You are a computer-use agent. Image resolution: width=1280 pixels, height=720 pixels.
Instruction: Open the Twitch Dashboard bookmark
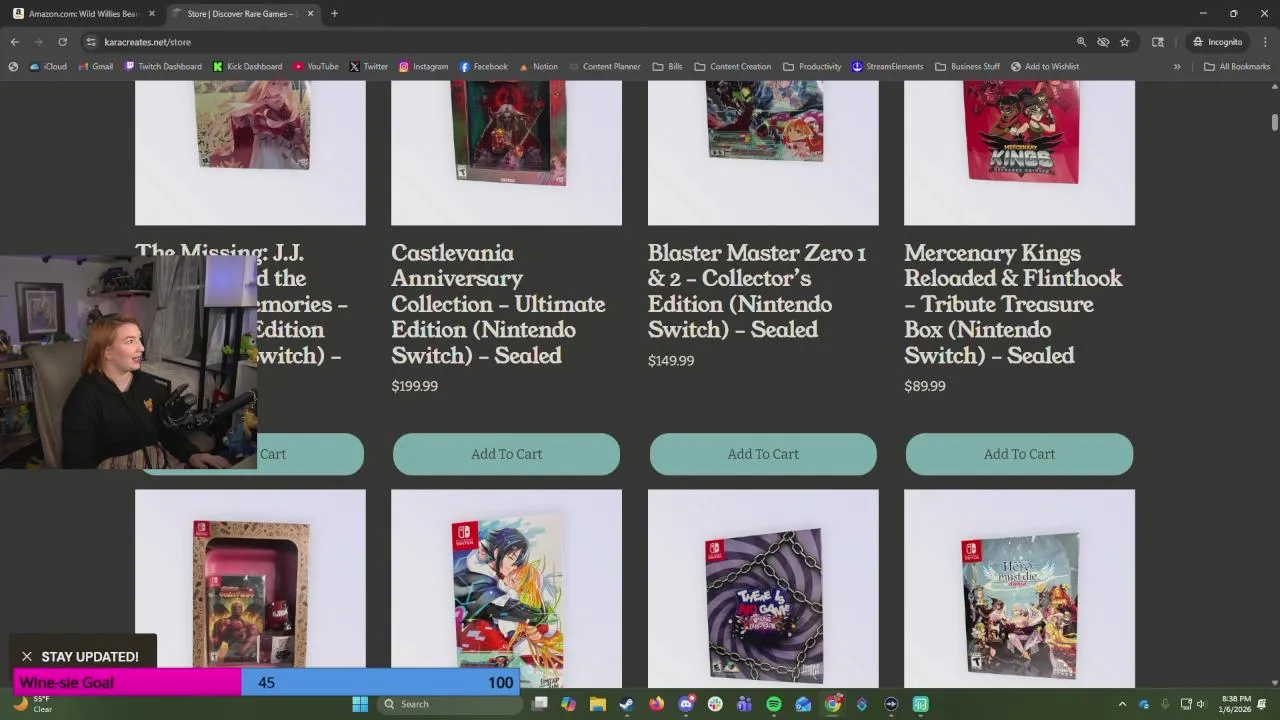[x=163, y=67]
